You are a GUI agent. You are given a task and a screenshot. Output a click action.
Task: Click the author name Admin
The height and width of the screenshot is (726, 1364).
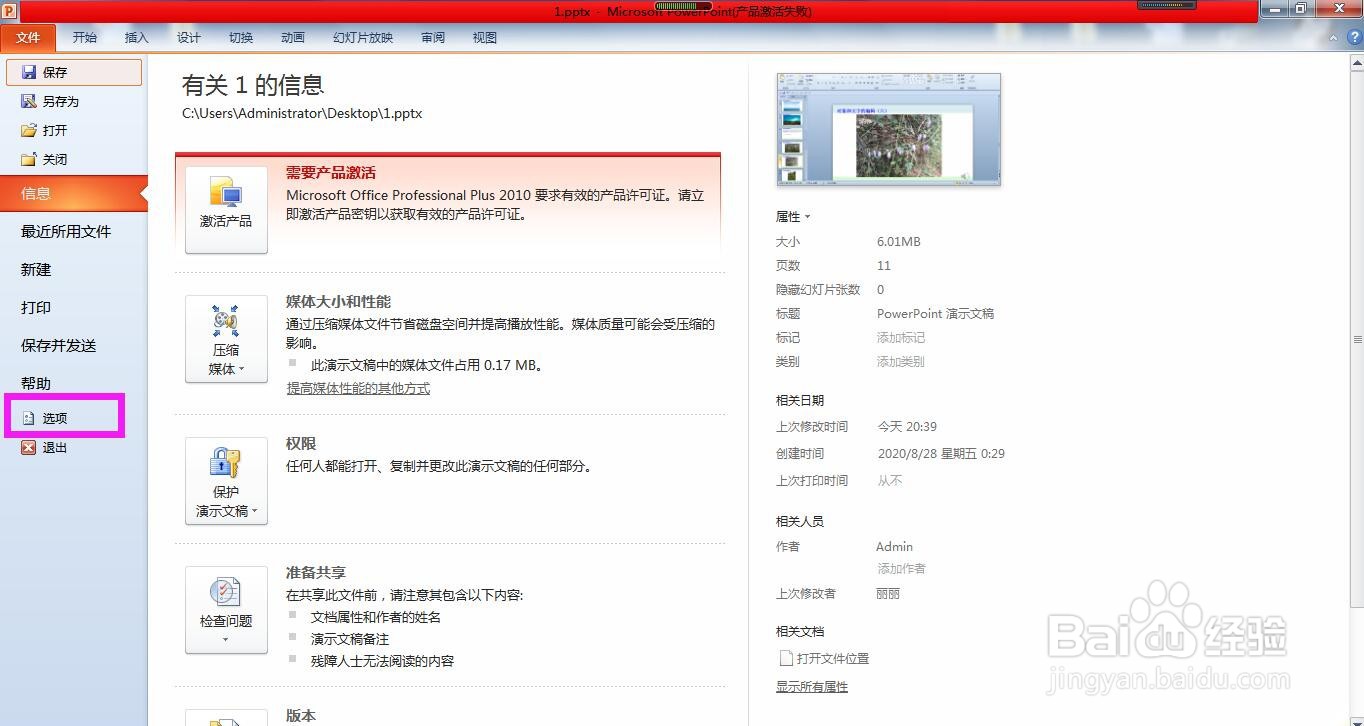tap(894, 546)
